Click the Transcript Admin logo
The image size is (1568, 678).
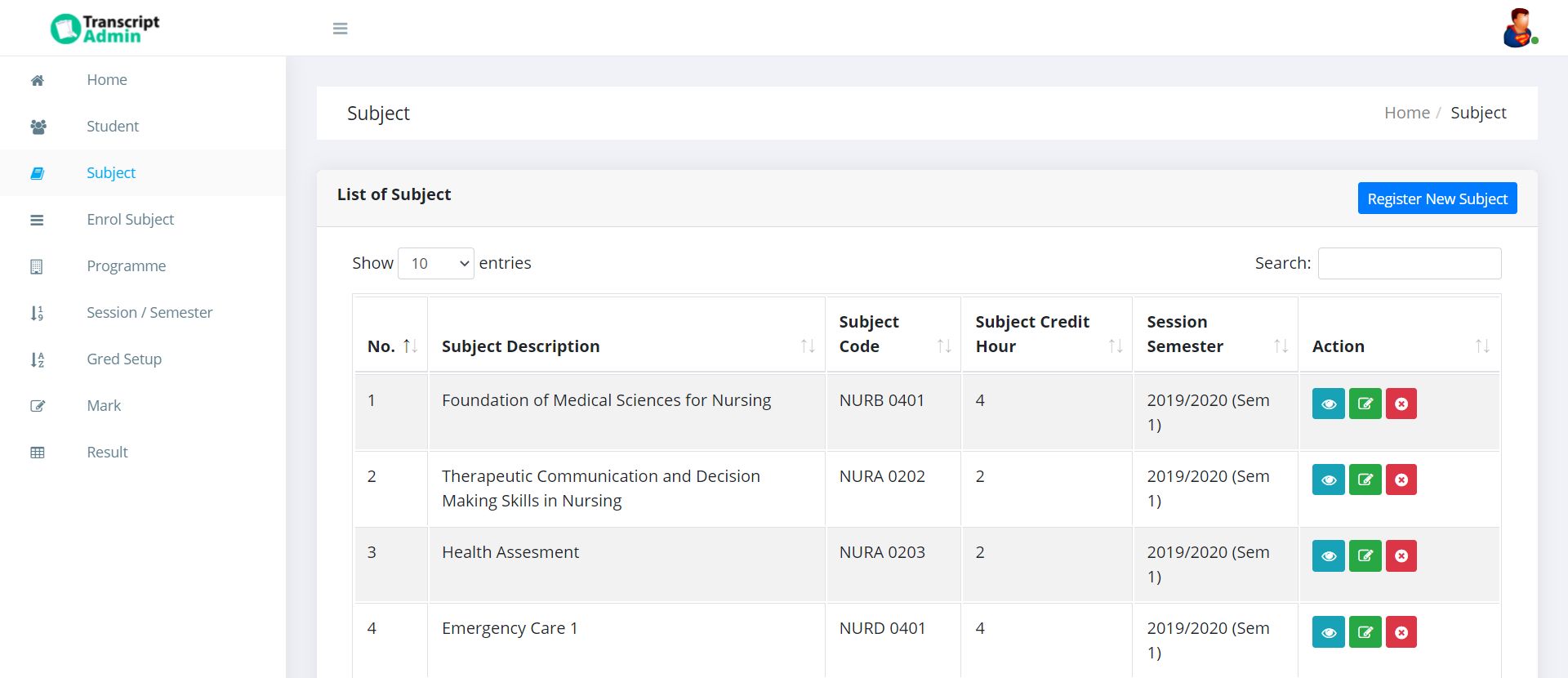pyautogui.click(x=105, y=29)
